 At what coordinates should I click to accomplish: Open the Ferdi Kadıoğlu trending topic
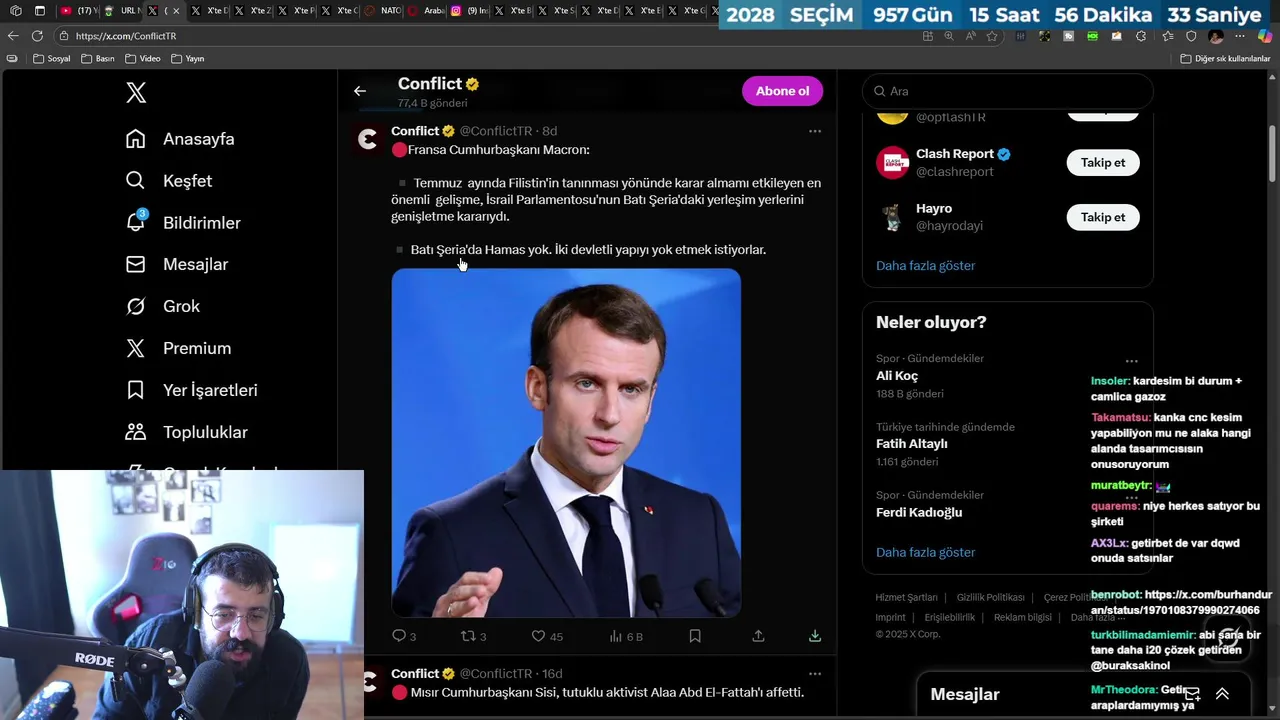pyautogui.click(x=919, y=513)
